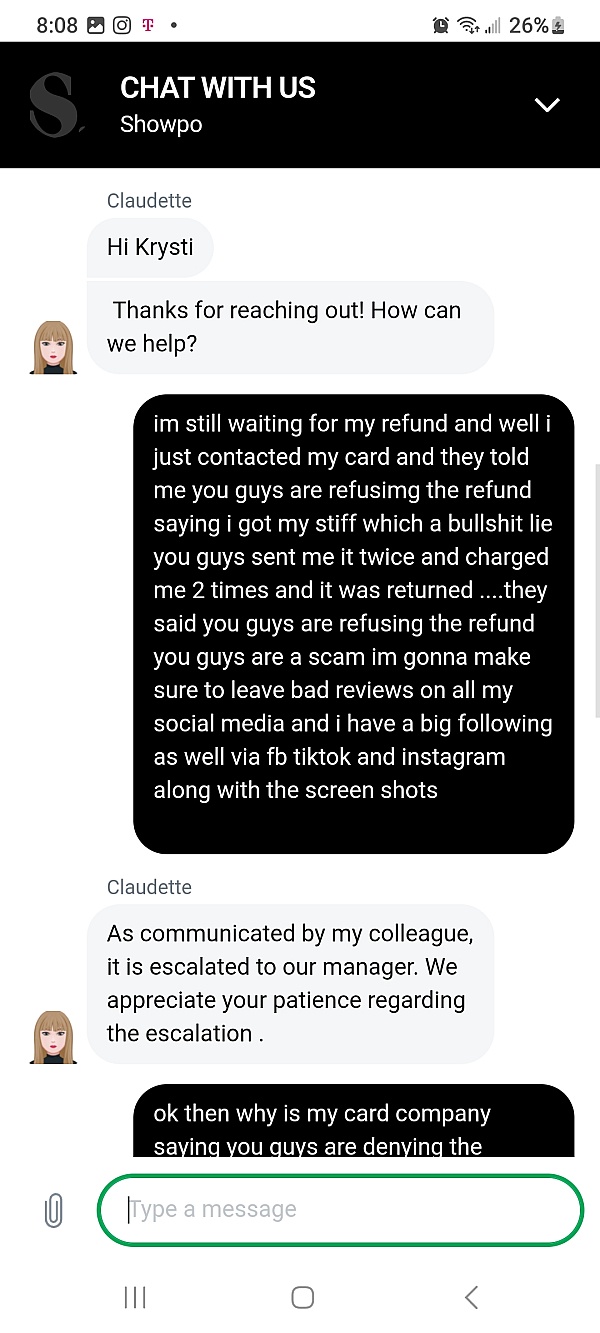The width and height of the screenshot is (600, 1333).
Task: Tap the "Thanks for reaching out" message
Action: tap(290, 327)
